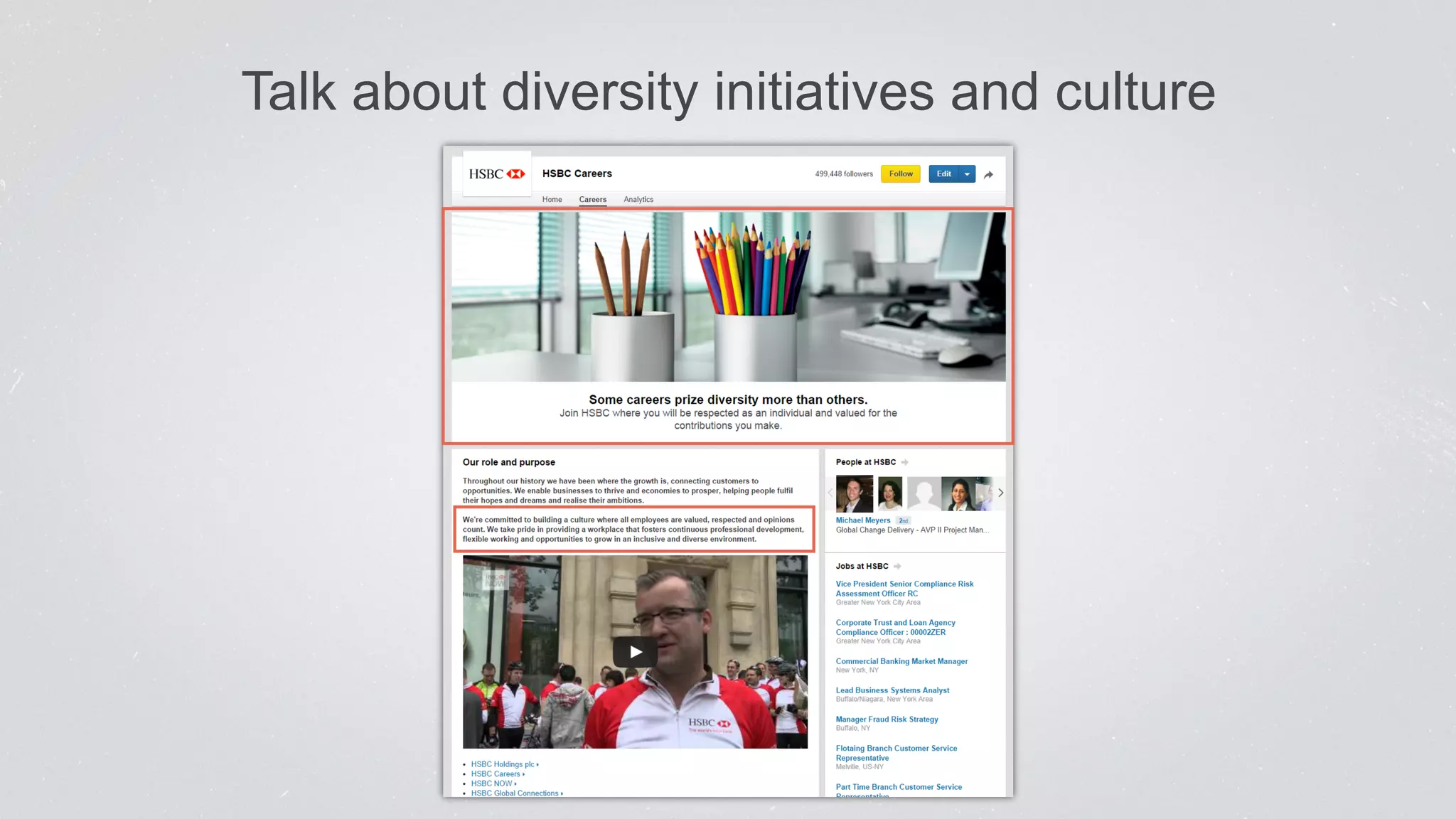Open Vice President Senior Compliance Risk job

[x=904, y=589]
